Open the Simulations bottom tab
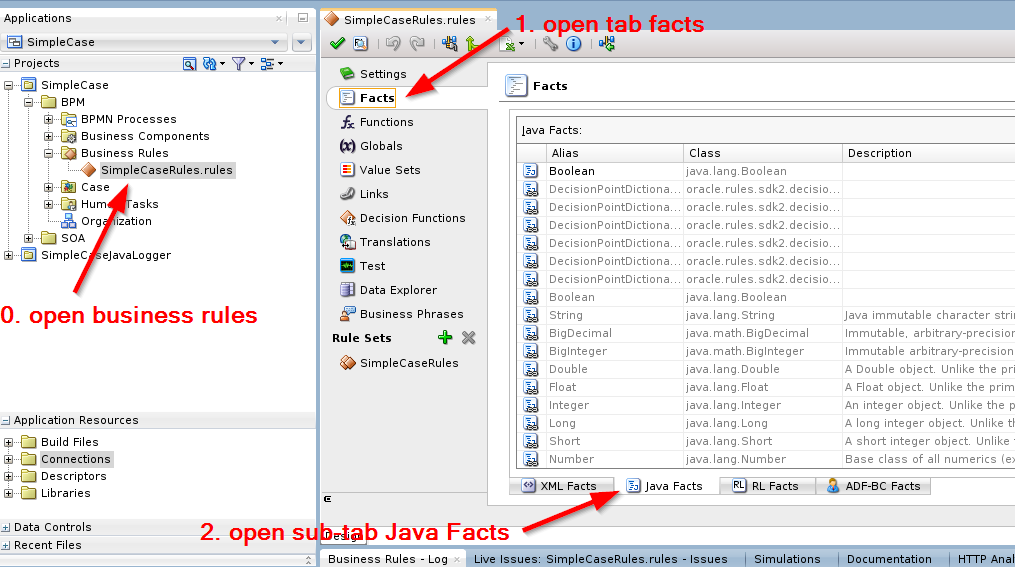Viewport: 1015px width, 567px height. 787,559
